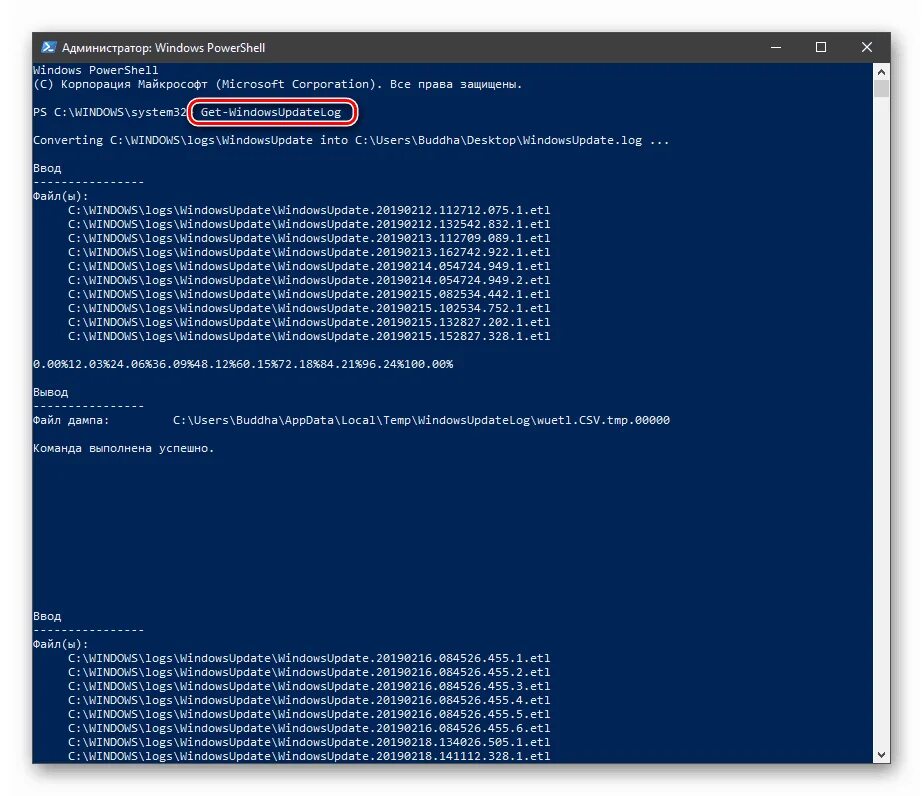The width and height of the screenshot is (923, 796).
Task: Click the 'Converting C:\WINDOWS\logs' line
Action: [351, 140]
